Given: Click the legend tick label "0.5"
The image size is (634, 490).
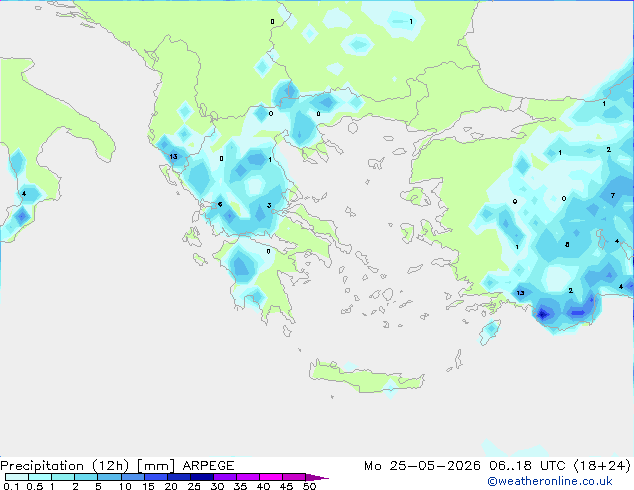Looking at the screenshot, I should pos(34,486).
